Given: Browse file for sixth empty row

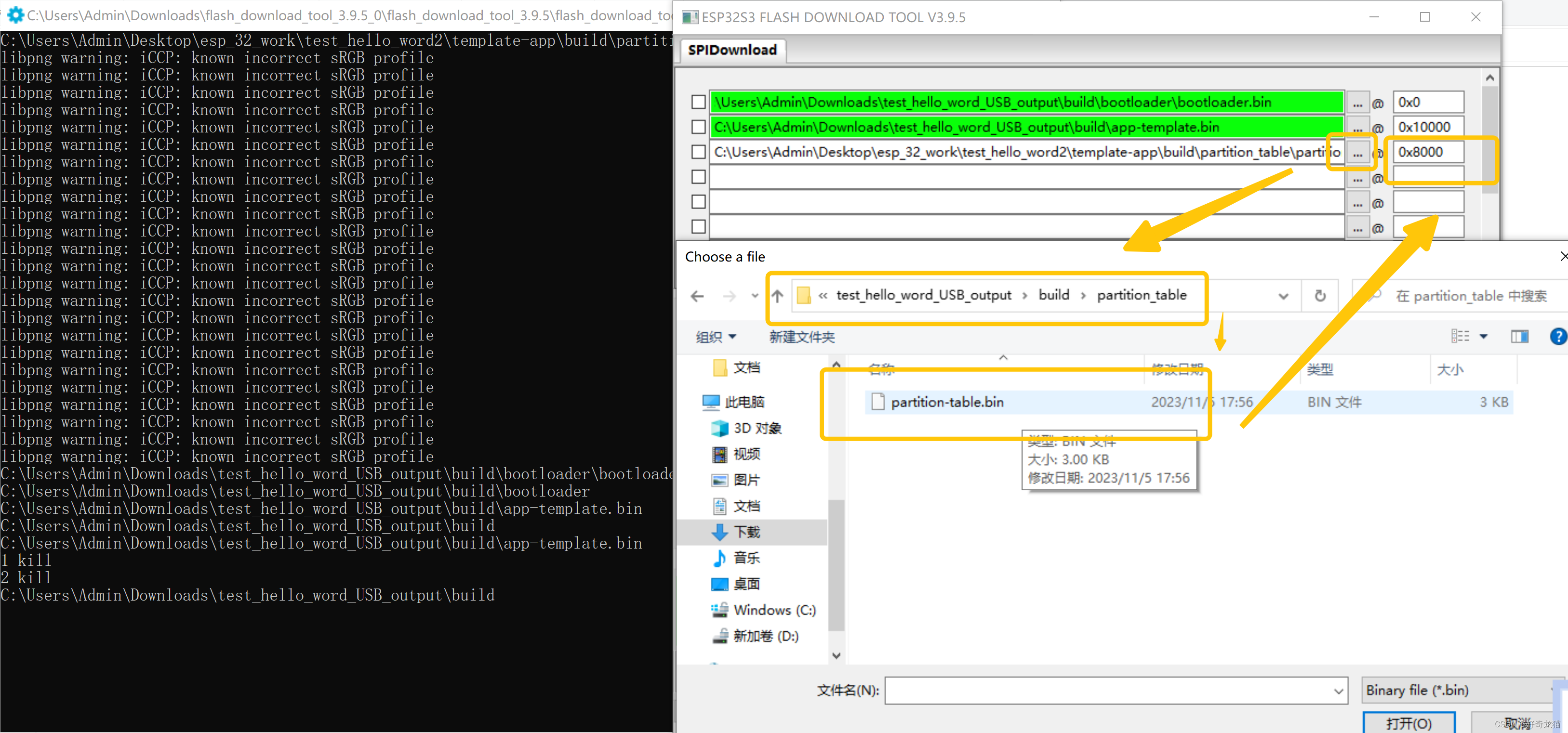Looking at the screenshot, I should (x=1357, y=227).
